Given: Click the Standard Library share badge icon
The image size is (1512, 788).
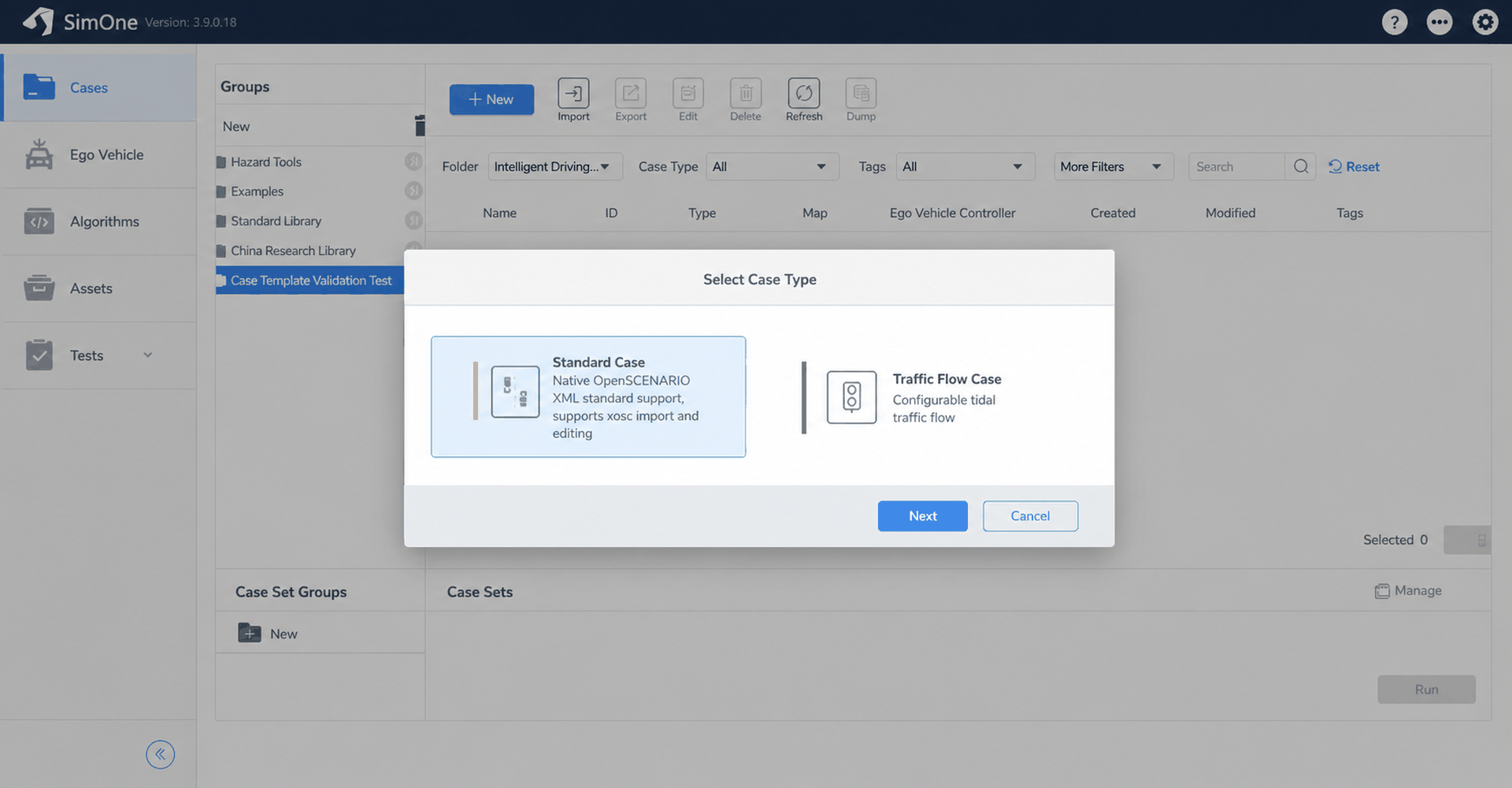Looking at the screenshot, I should (413, 221).
